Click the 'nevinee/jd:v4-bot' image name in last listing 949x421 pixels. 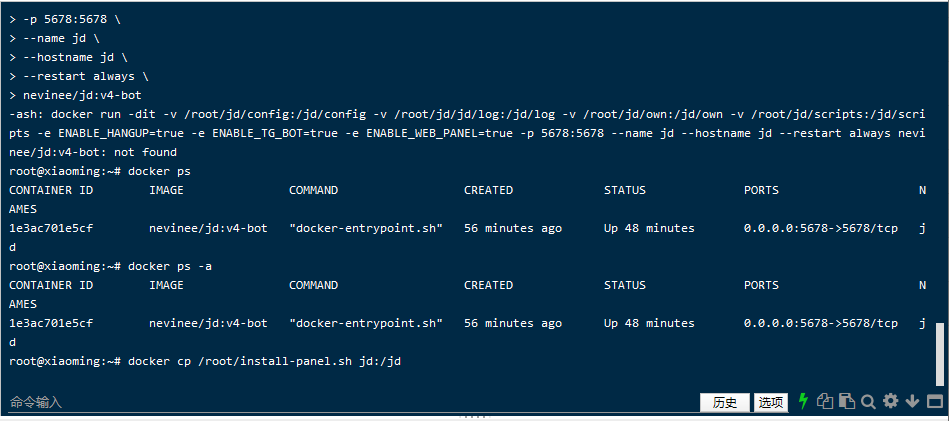(208, 323)
